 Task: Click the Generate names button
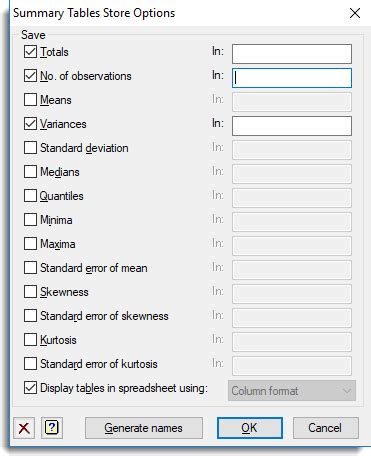pyautogui.click(x=144, y=428)
